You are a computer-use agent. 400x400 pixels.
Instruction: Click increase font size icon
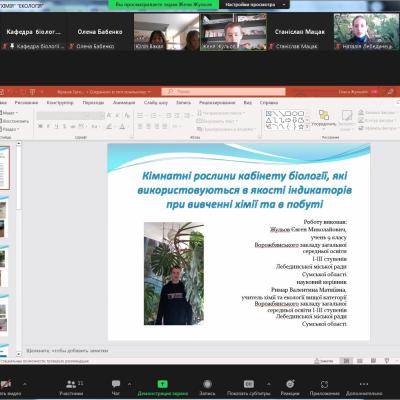point(109,116)
